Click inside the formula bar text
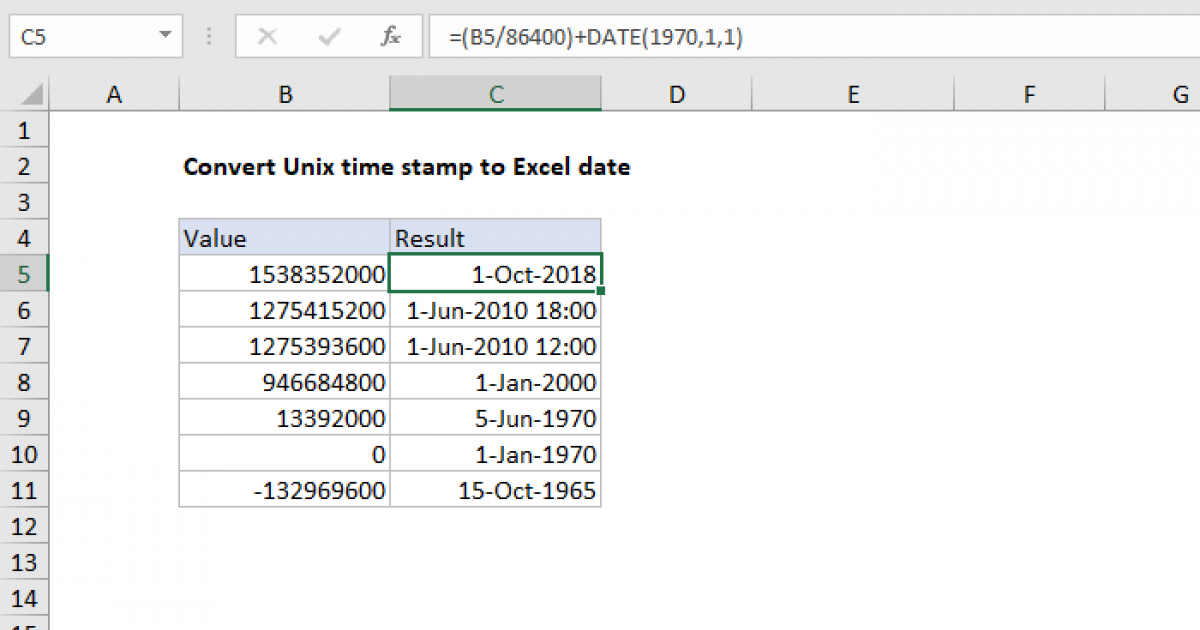The height and width of the screenshot is (630, 1200). point(800,37)
